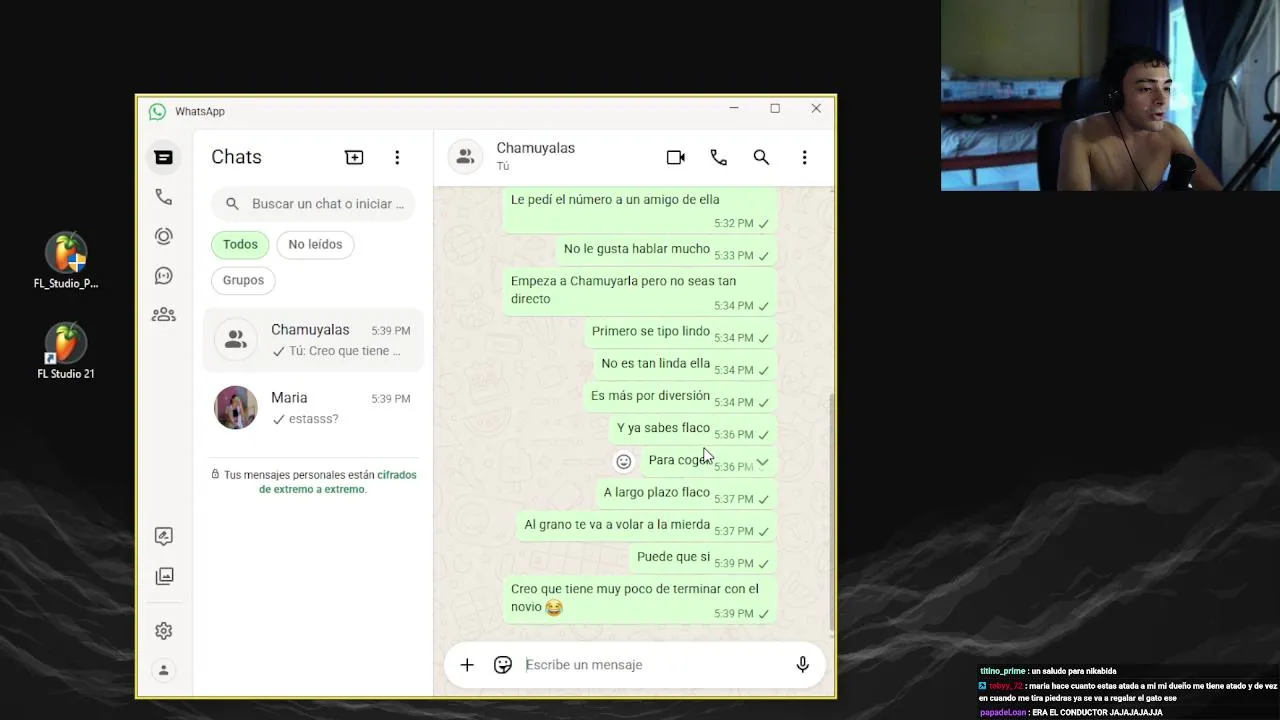Open the Maria chat in the list
The image size is (1280, 720).
point(313,408)
